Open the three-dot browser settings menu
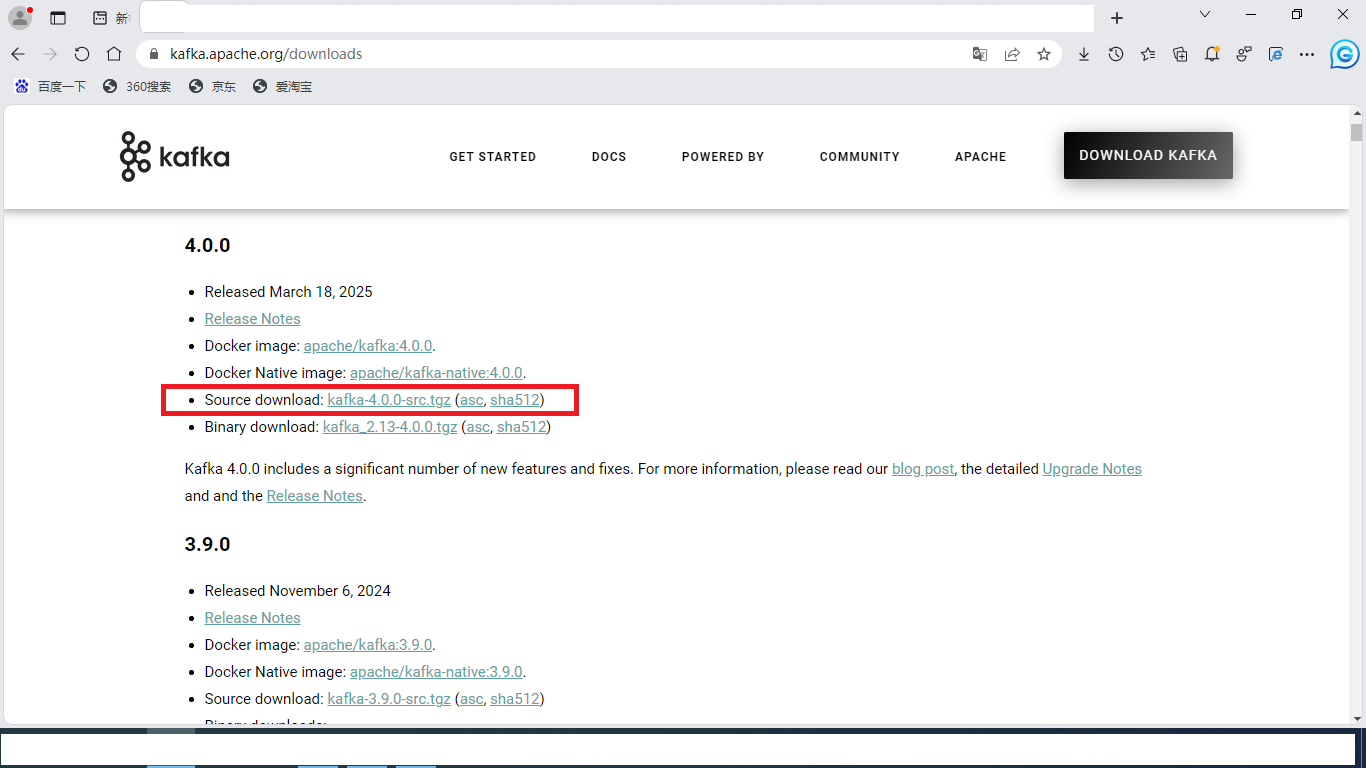 point(1308,54)
